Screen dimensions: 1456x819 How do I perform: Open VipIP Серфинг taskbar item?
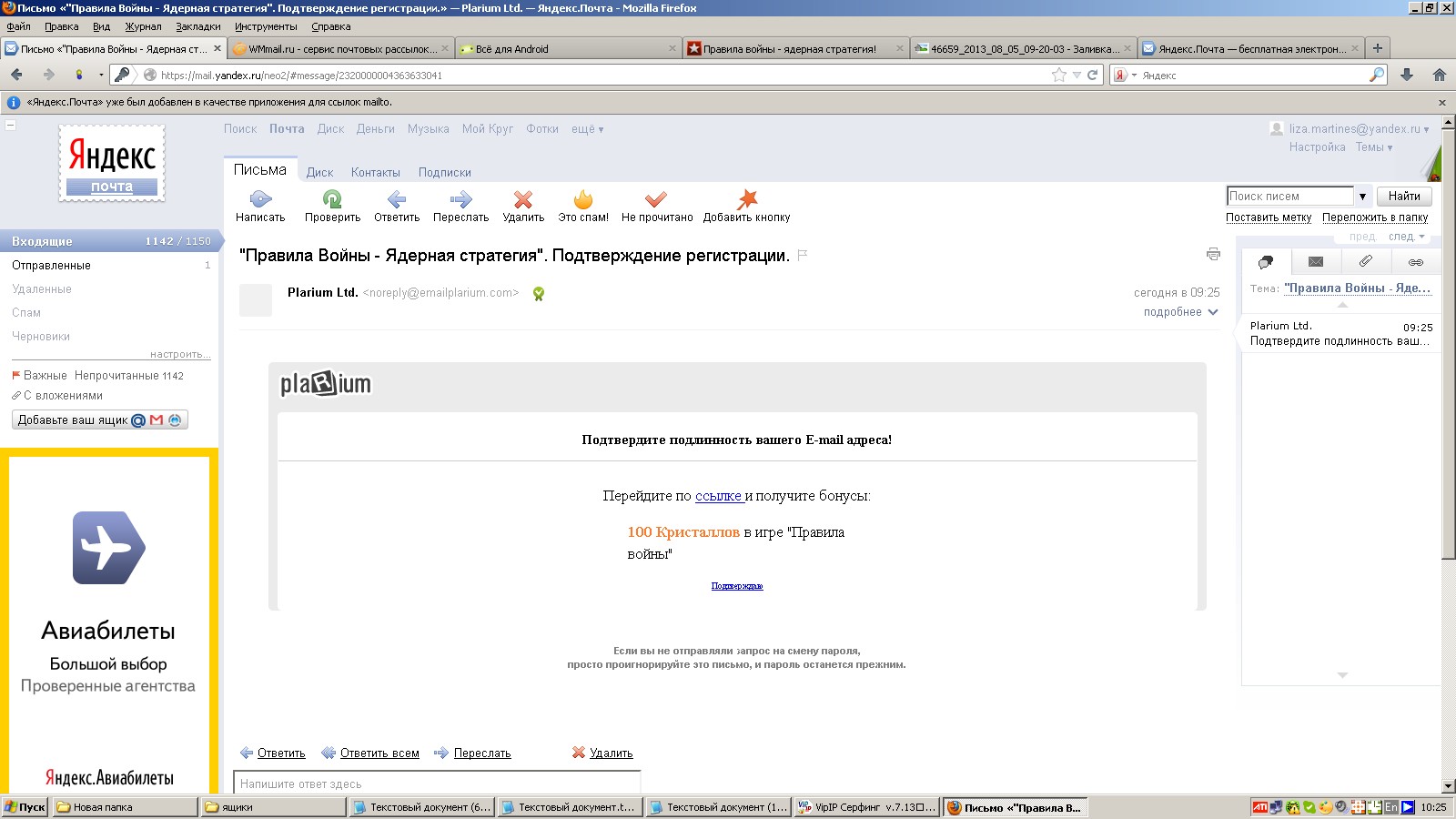pos(867,807)
